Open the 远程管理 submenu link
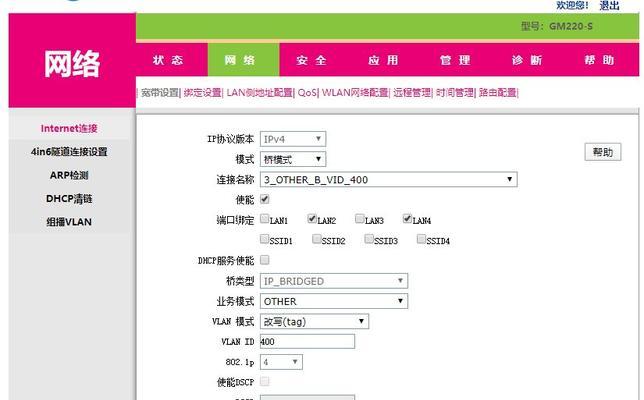 (412, 92)
